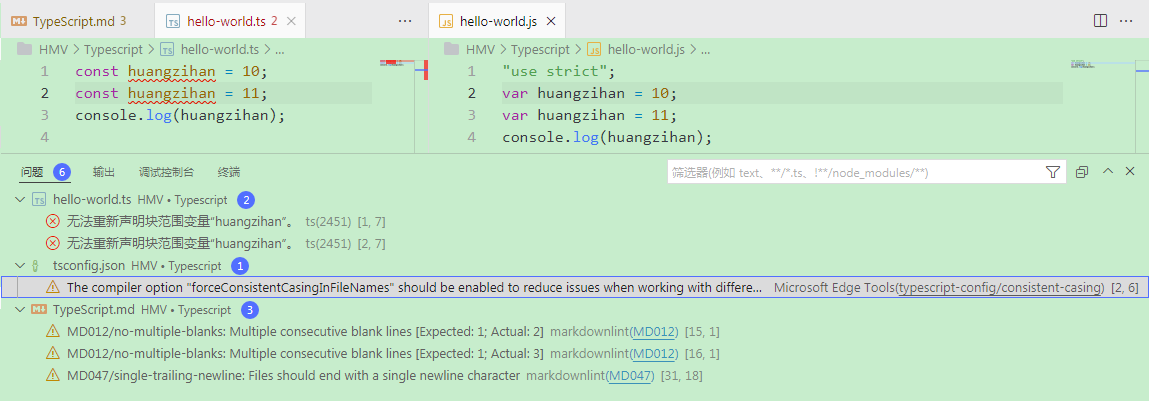Open left editor group more actions menu
The height and width of the screenshot is (401, 1149).
pyautogui.click(x=405, y=21)
